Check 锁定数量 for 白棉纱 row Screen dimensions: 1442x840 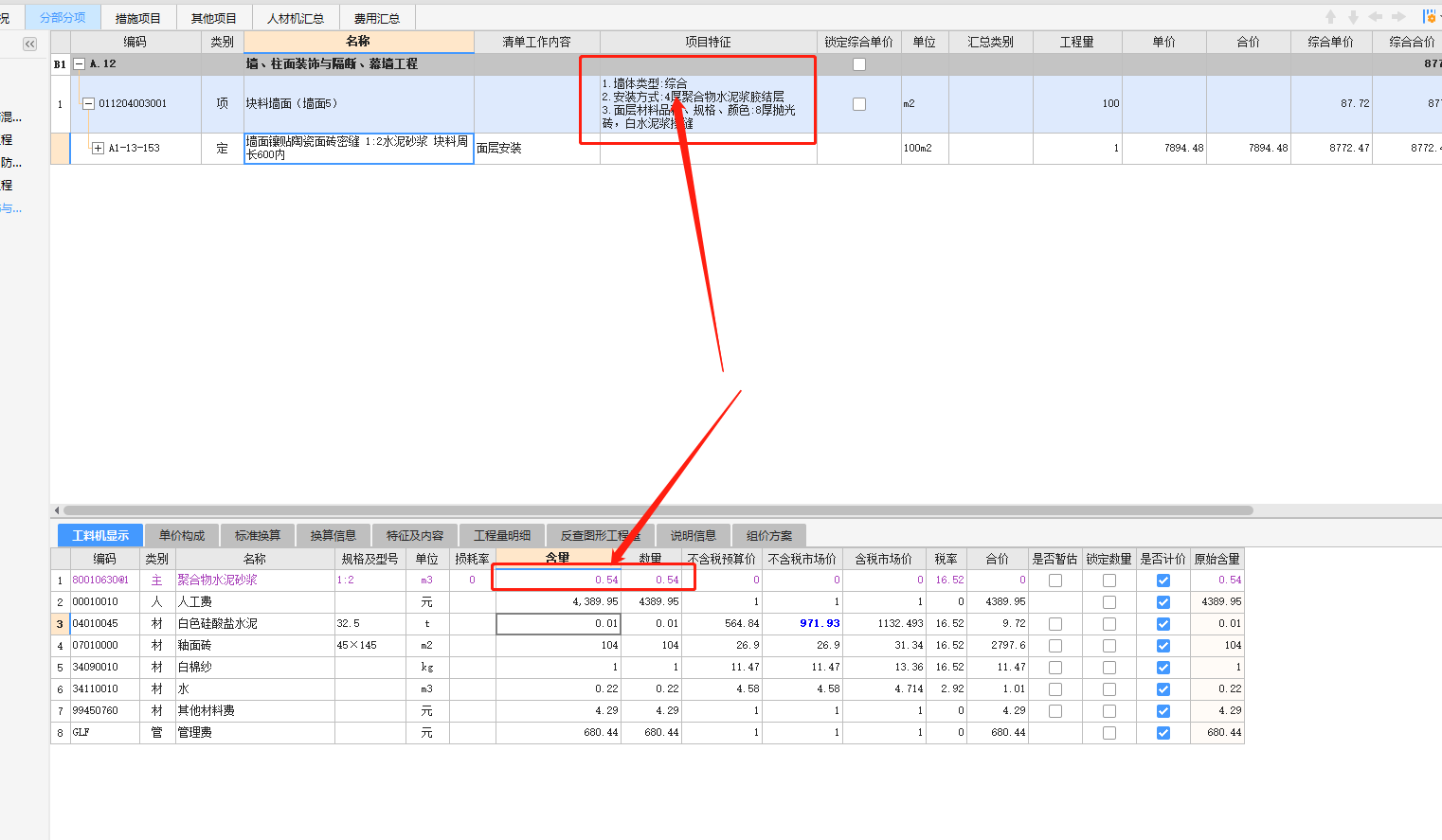(1109, 668)
